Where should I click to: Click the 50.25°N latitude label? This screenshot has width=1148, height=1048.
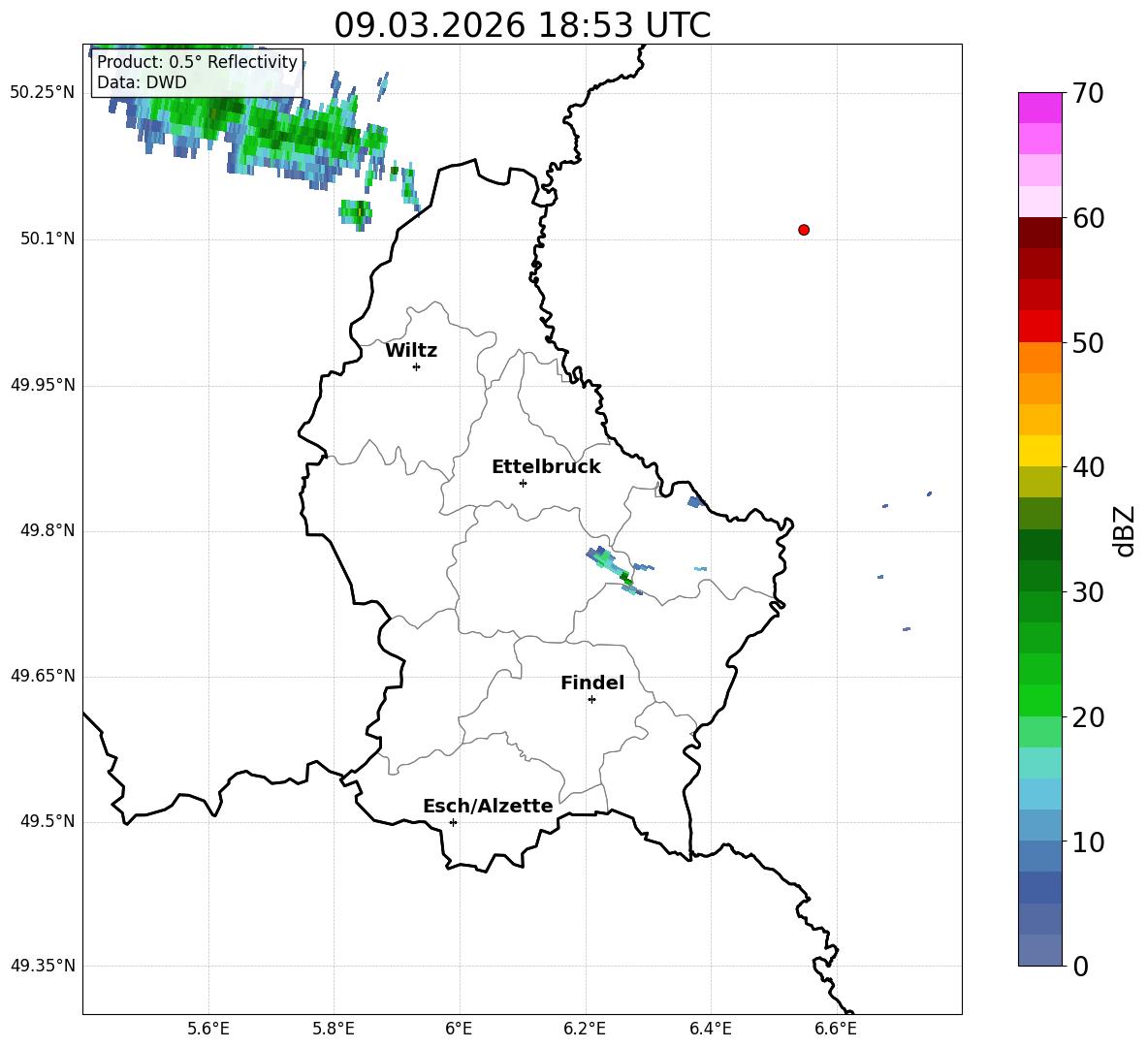(x=43, y=93)
